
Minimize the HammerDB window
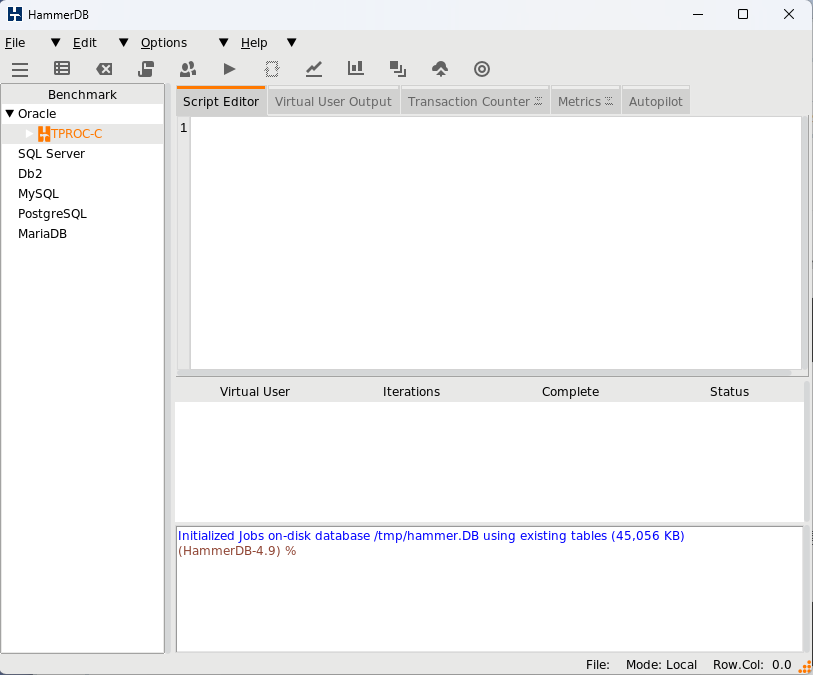(x=698, y=15)
